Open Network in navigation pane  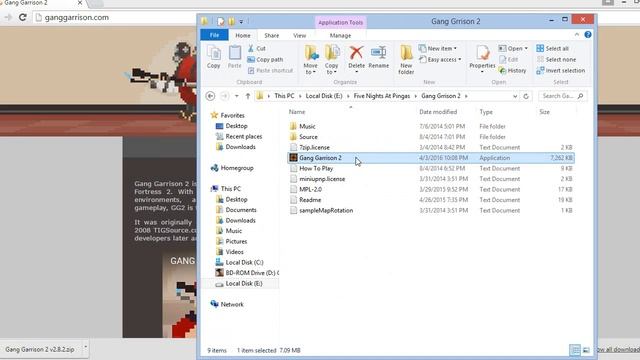[x=232, y=304]
